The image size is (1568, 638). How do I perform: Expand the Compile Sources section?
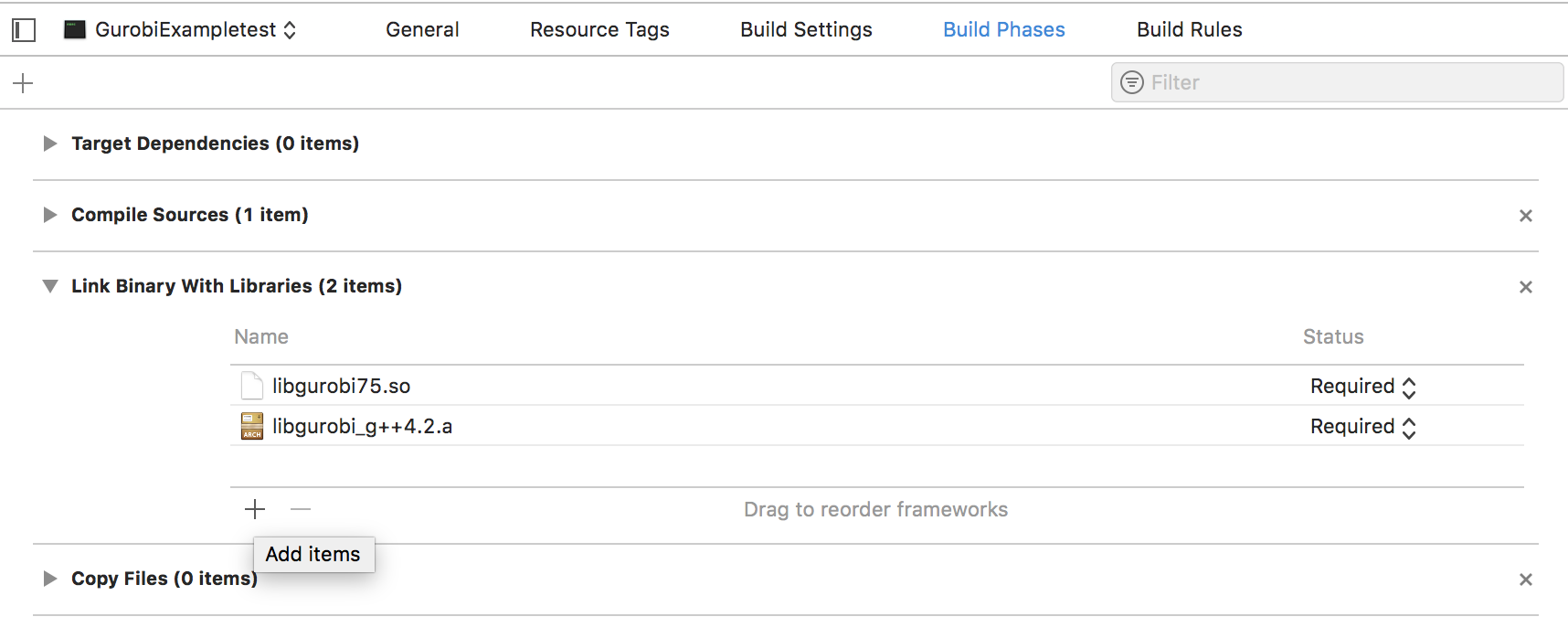point(50,215)
